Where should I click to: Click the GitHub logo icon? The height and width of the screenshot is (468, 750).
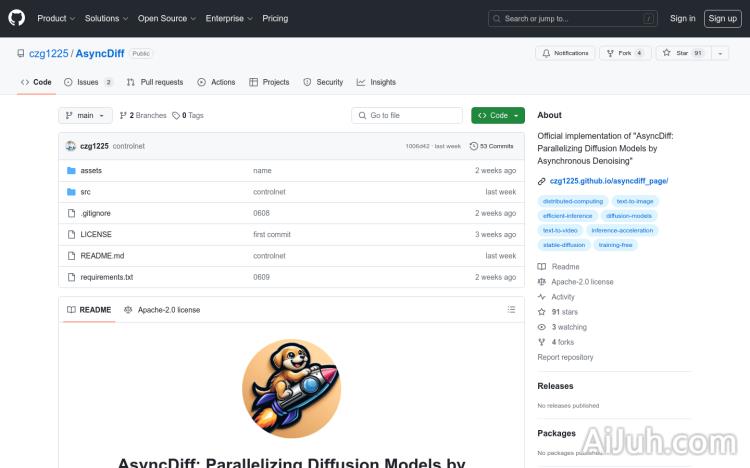(17, 18)
